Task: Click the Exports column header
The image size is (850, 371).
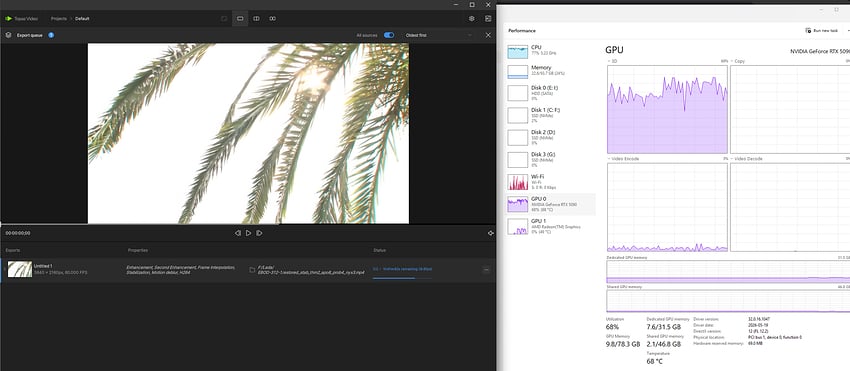Action: (12, 250)
